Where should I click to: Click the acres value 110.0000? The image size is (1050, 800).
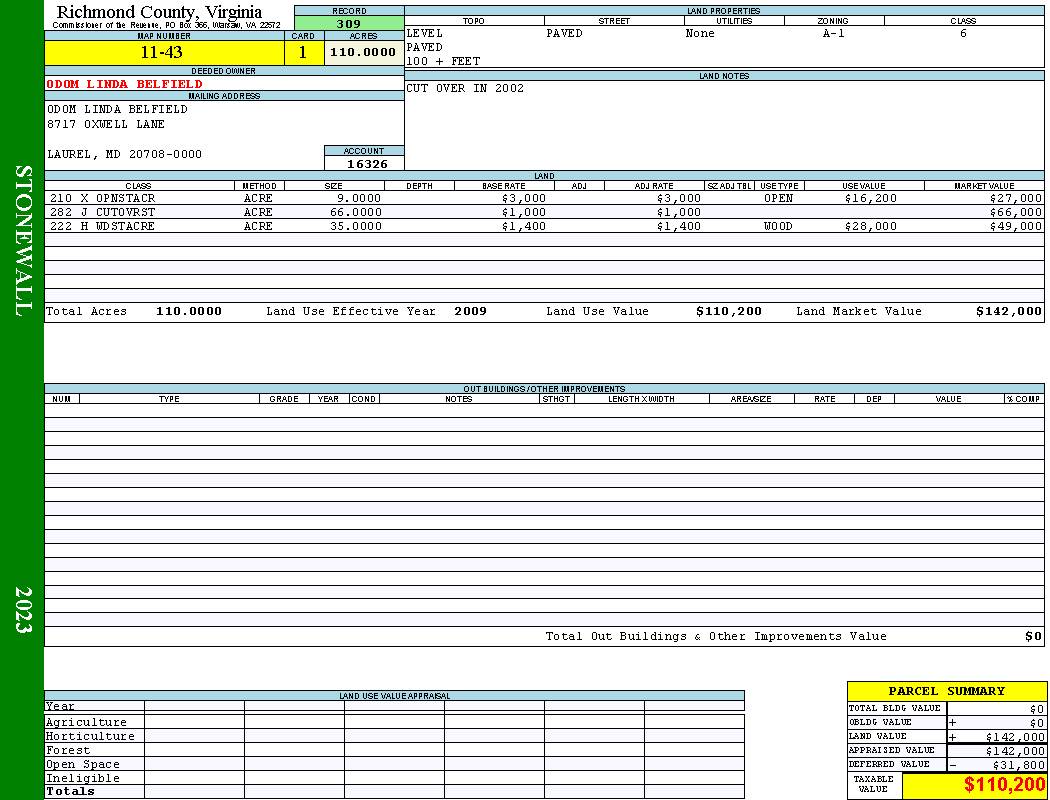(x=364, y=52)
